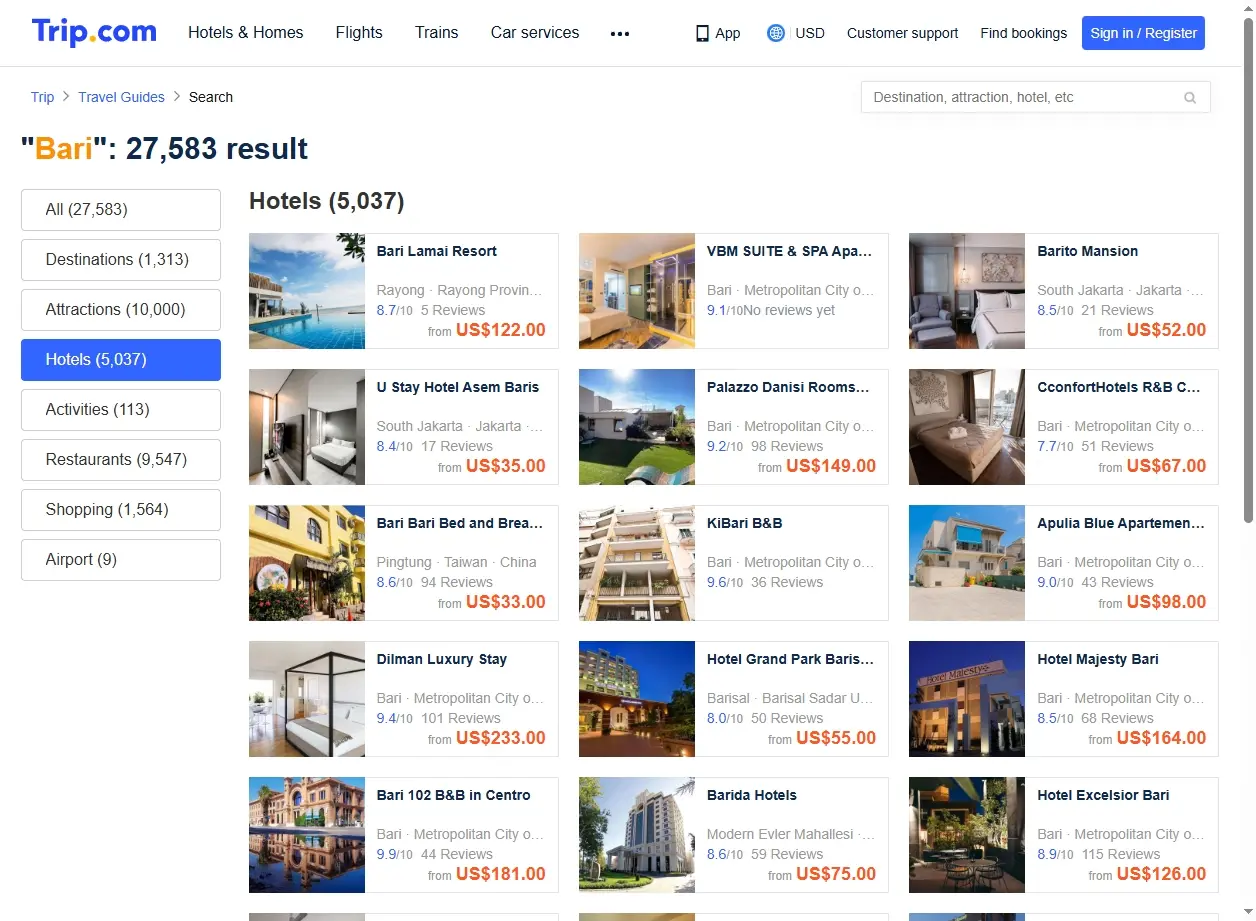Open VBM SUITE & SPA thumbnail
1256x921 pixels.
click(x=637, y=291)
